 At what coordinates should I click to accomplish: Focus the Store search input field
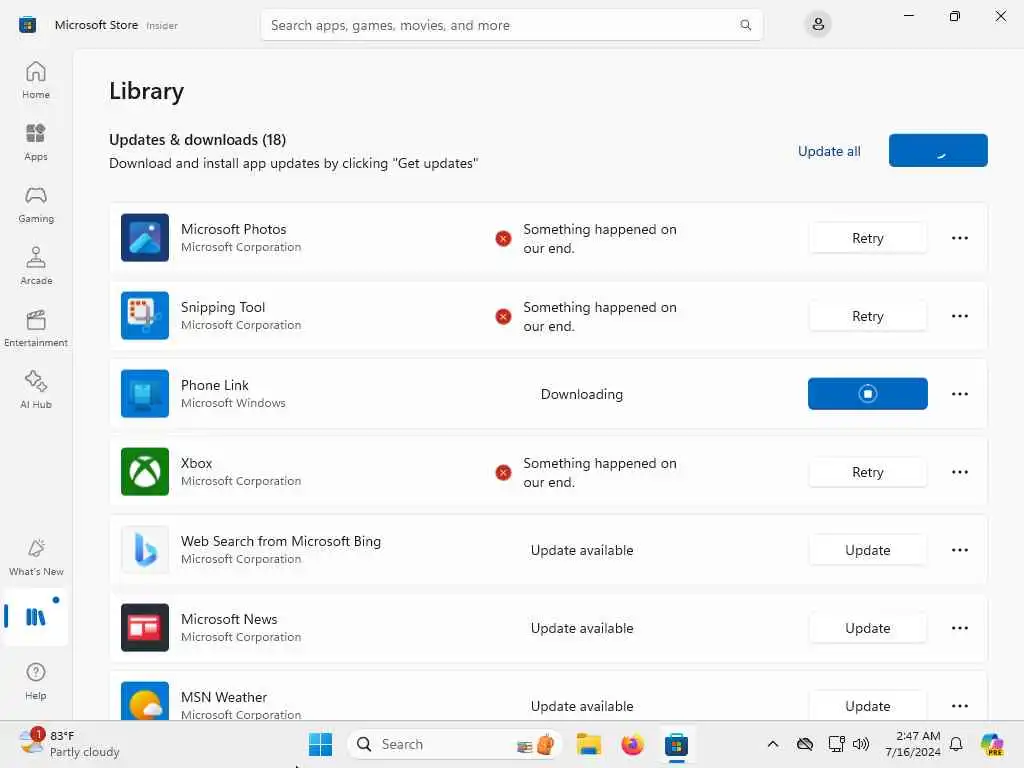(x=511, y=25)
